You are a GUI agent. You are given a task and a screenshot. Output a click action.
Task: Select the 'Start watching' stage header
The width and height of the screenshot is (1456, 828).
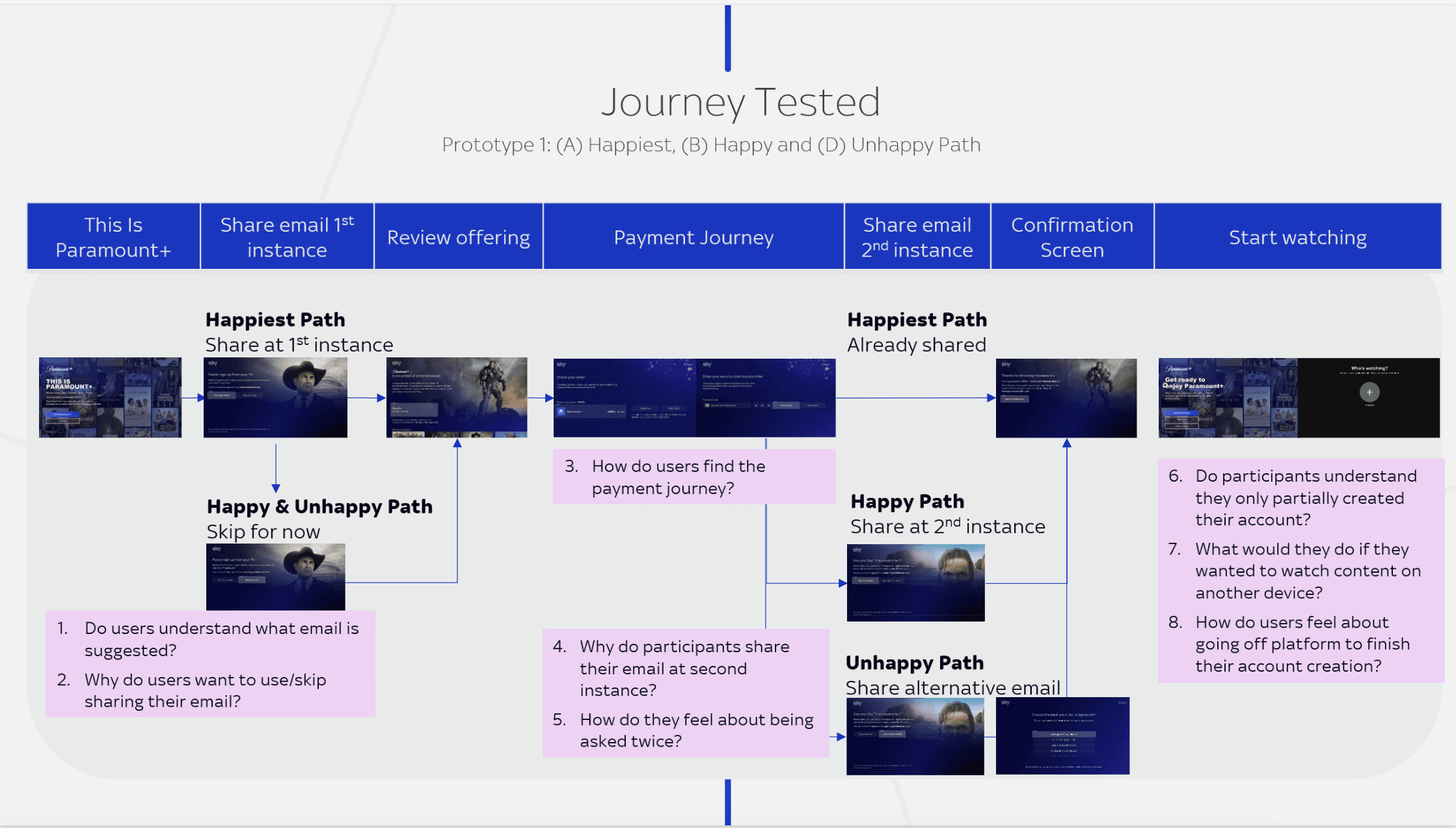(x=1297, y=237)
